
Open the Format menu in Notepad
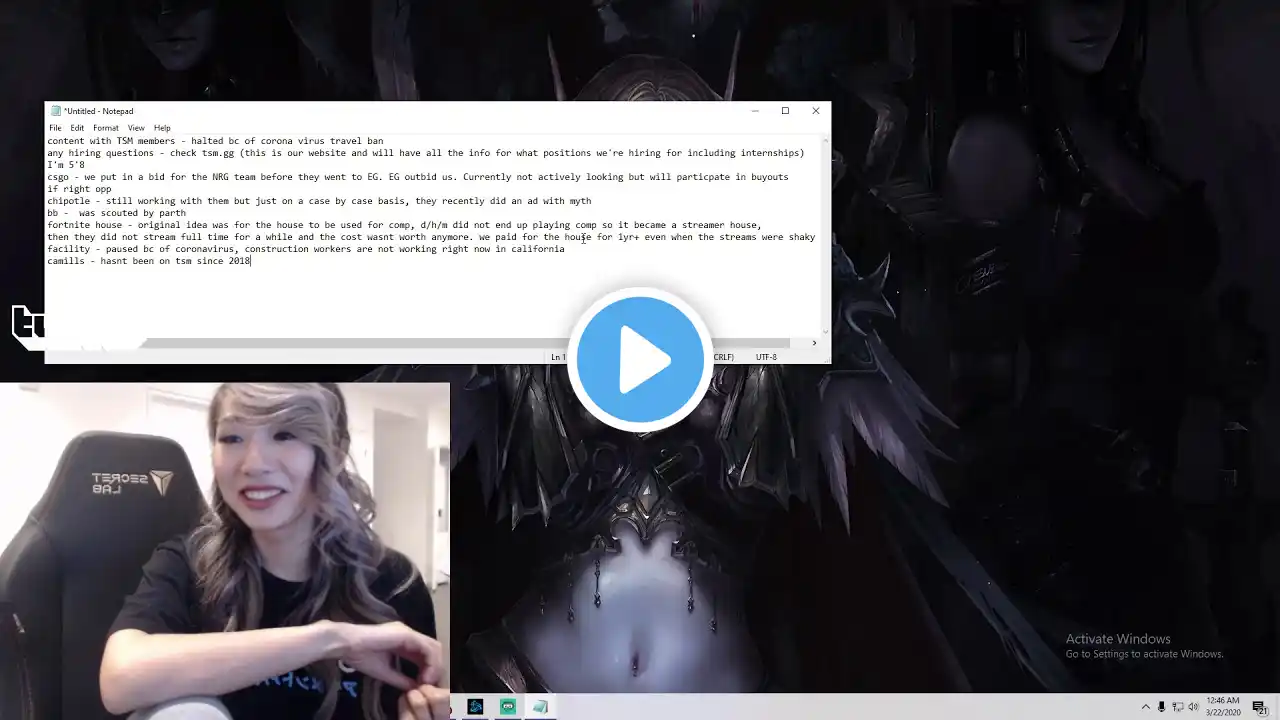106,128
